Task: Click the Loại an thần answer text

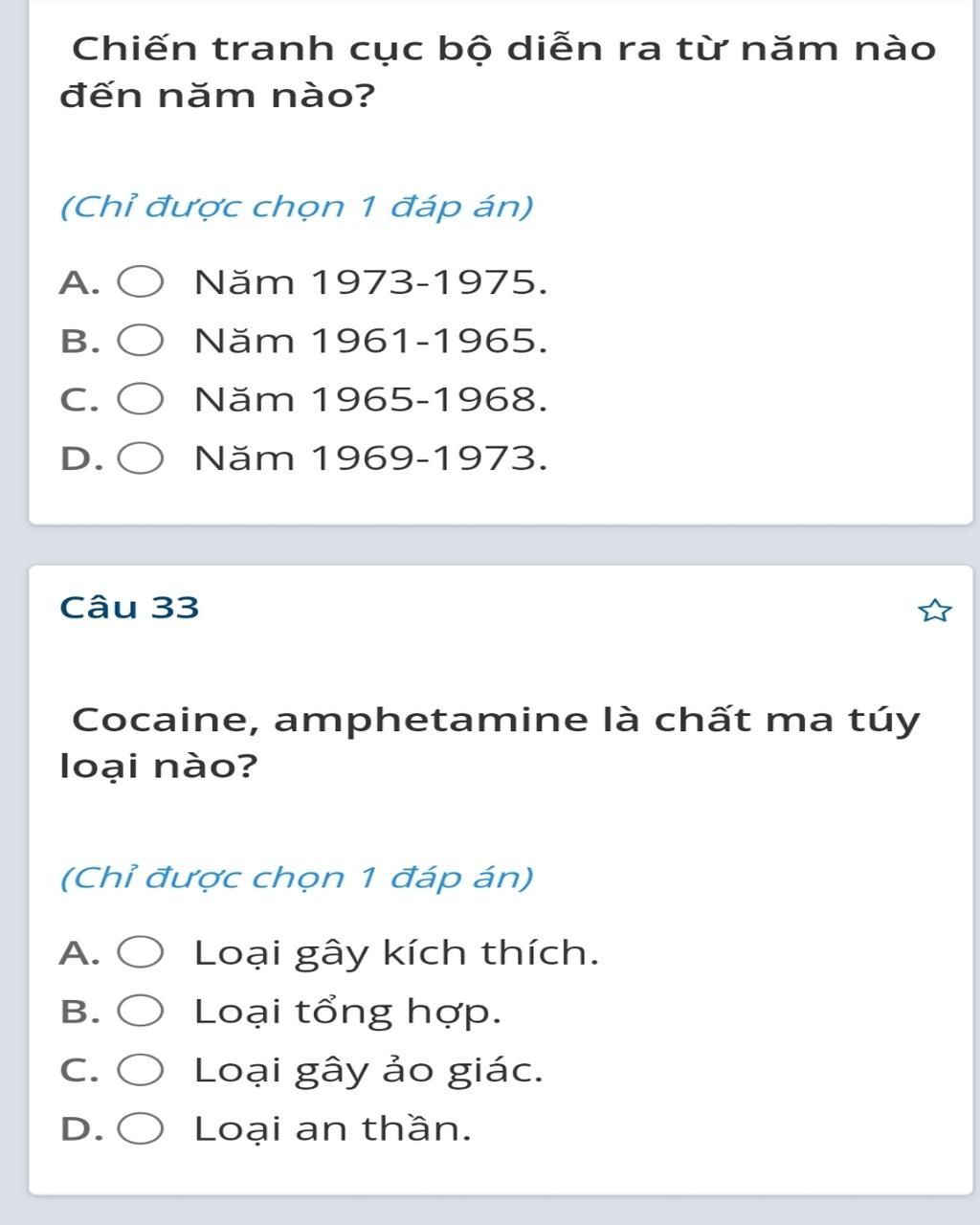Action: tap(333, 1129)
